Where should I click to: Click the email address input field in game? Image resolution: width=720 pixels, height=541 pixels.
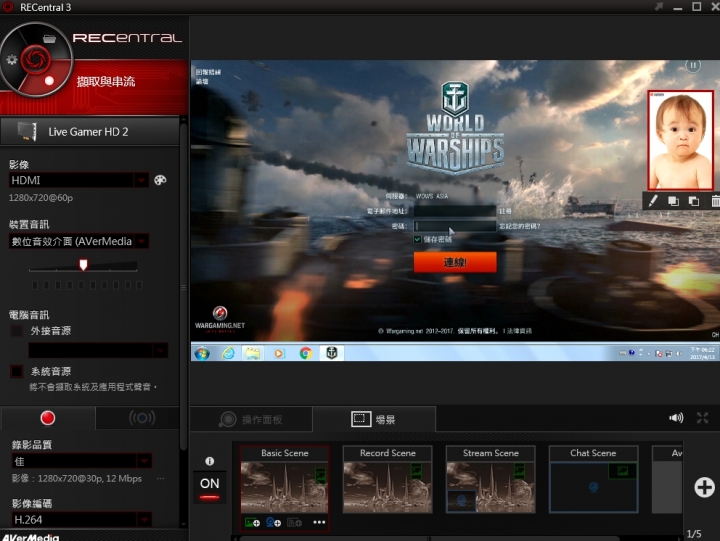click(455, 211)
